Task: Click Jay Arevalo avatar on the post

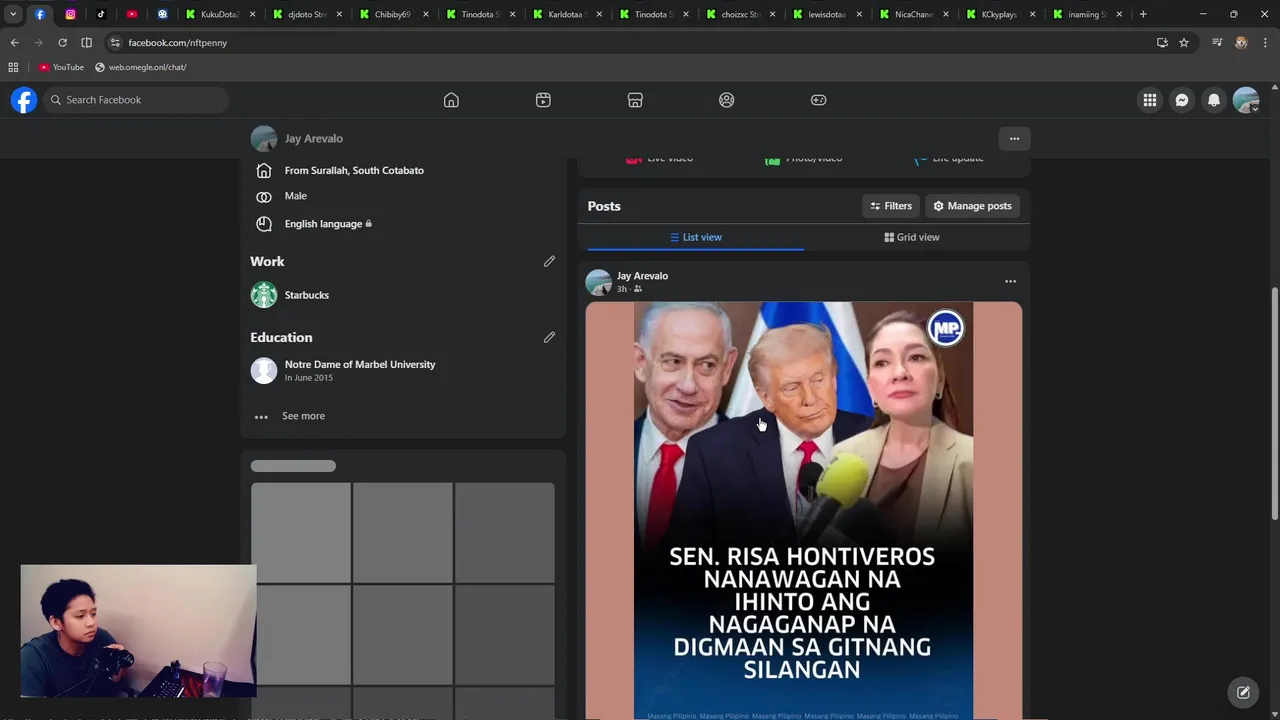Action: 598,282
